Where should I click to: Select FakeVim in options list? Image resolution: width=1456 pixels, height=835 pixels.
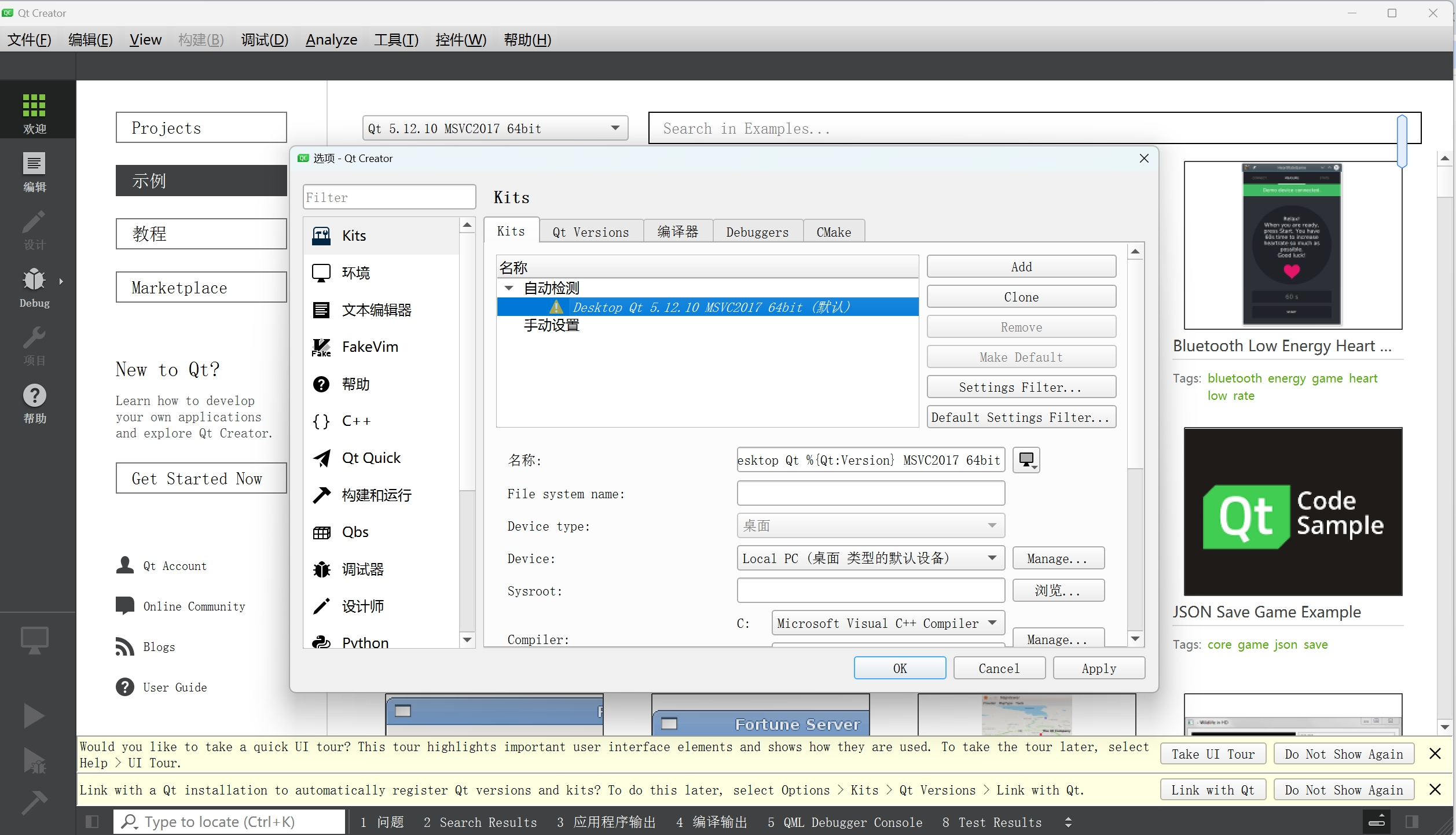(x=369, y=347)
